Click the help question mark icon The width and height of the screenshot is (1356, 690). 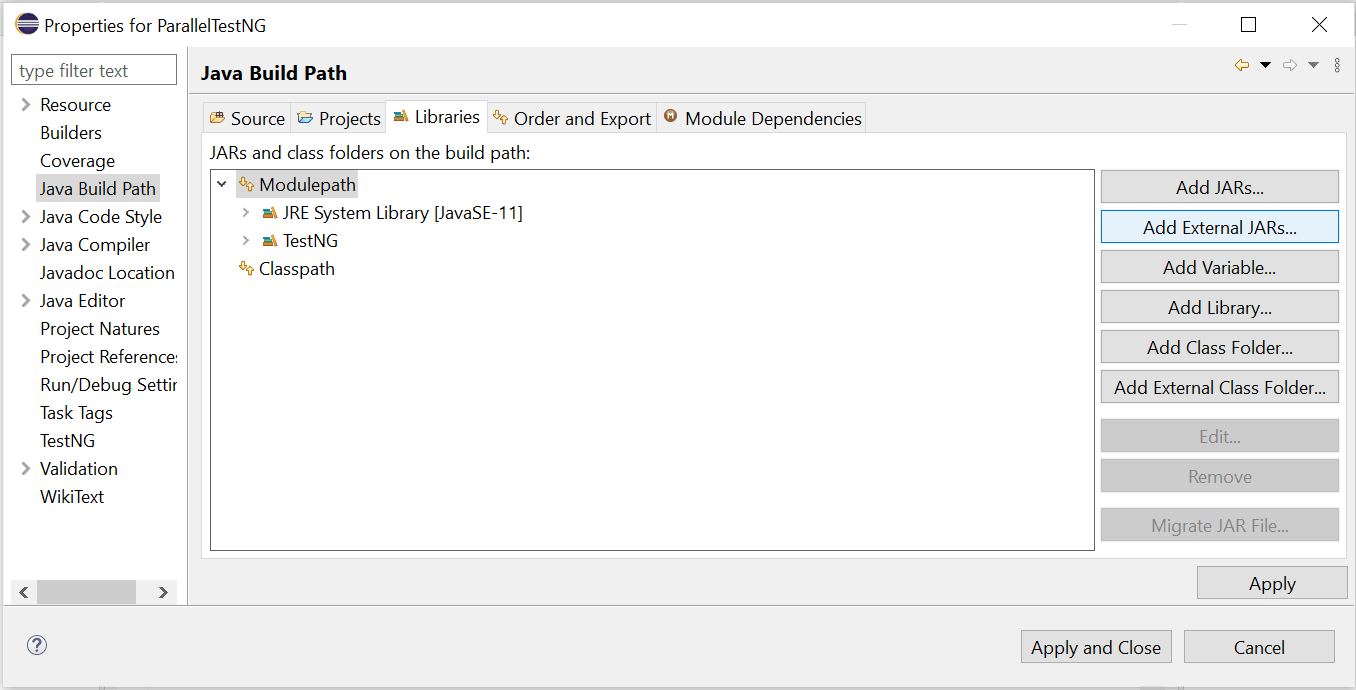pyautogui.click(x=36, y=645)
